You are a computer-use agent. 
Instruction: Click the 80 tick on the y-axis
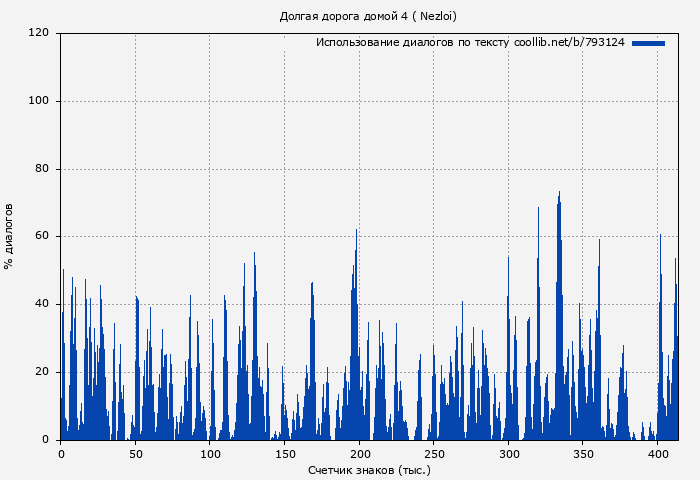(42, 169)
